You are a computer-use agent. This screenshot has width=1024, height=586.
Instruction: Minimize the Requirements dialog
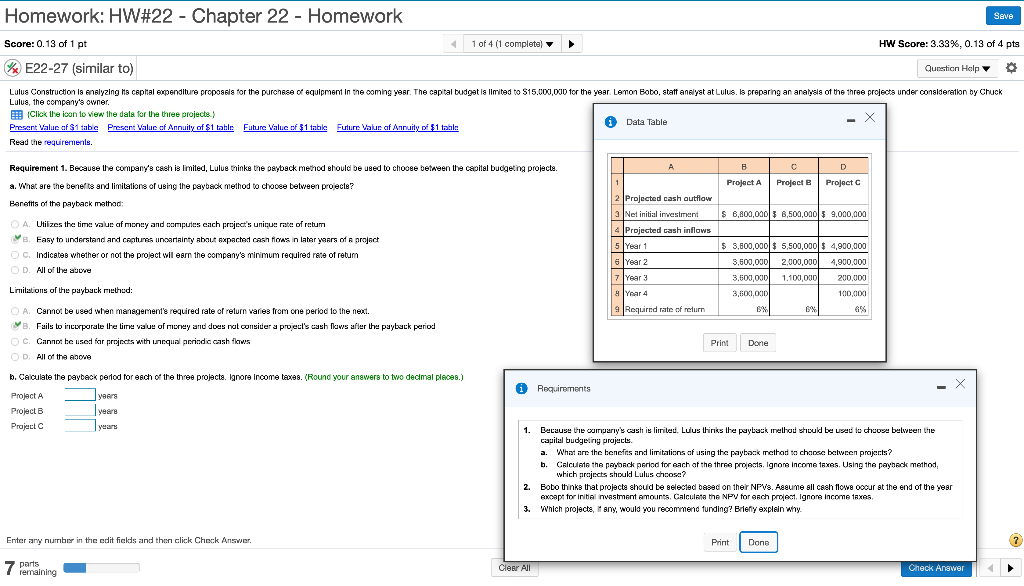pyautogui.click(x=941, y=387)
